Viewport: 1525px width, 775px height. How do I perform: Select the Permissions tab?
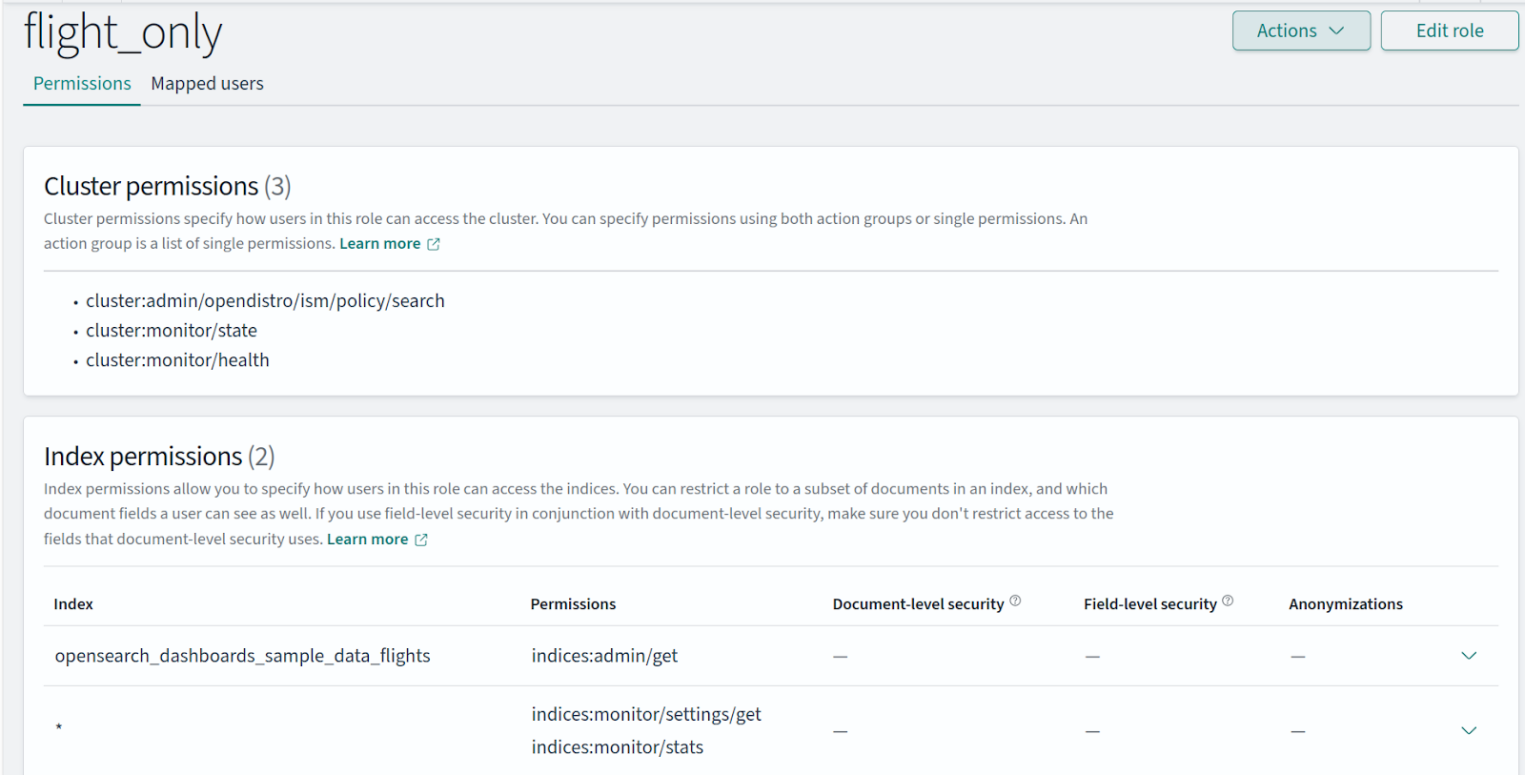[x=82, y=84]
